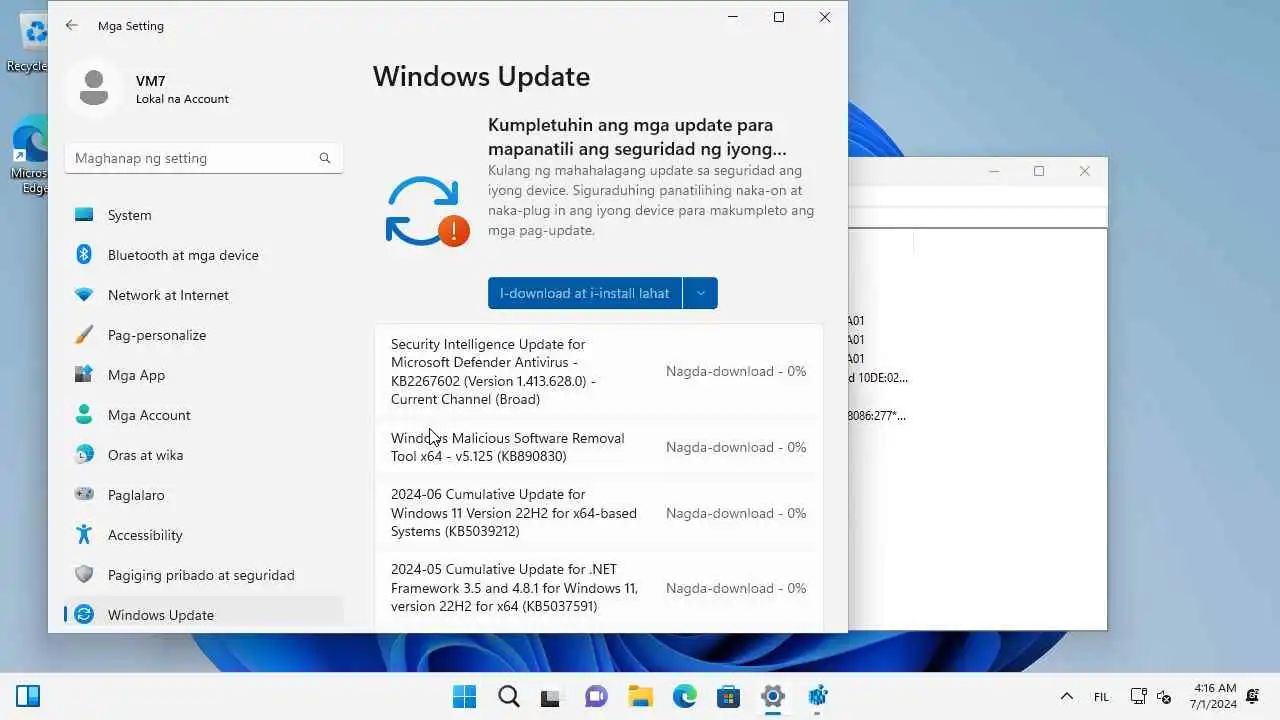1280x720 pixels.
Task: Select Oras at wika category
Action: click(204, 455)
